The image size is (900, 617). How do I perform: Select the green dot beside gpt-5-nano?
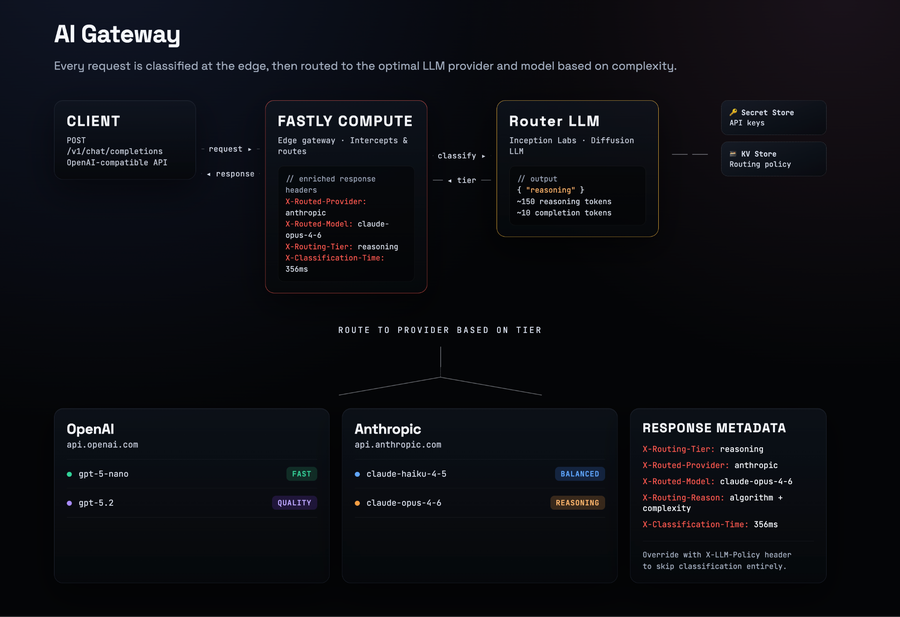(69, 474)
